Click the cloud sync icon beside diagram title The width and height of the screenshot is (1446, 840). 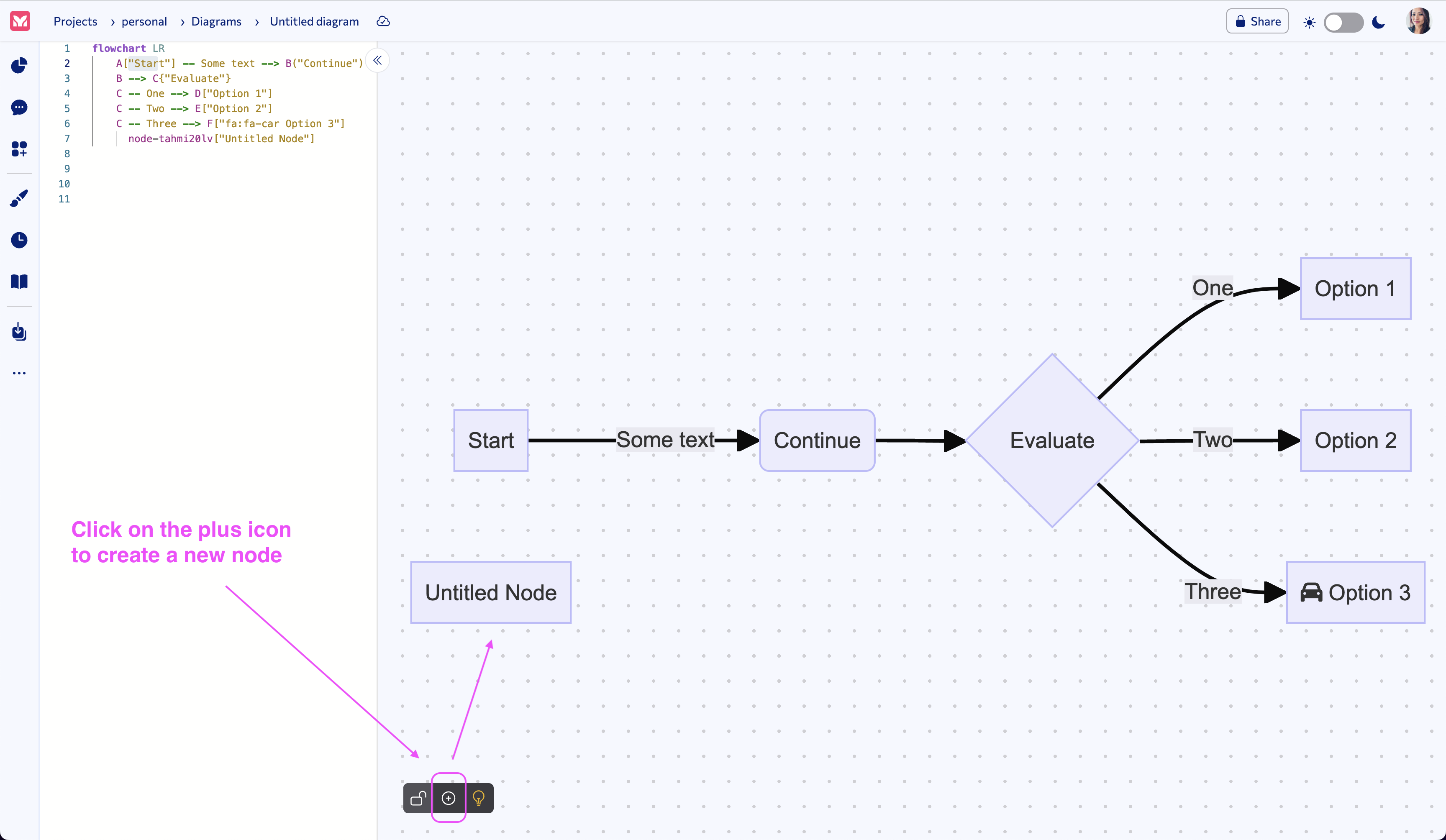pyautogui.click(x=383, y=21)
